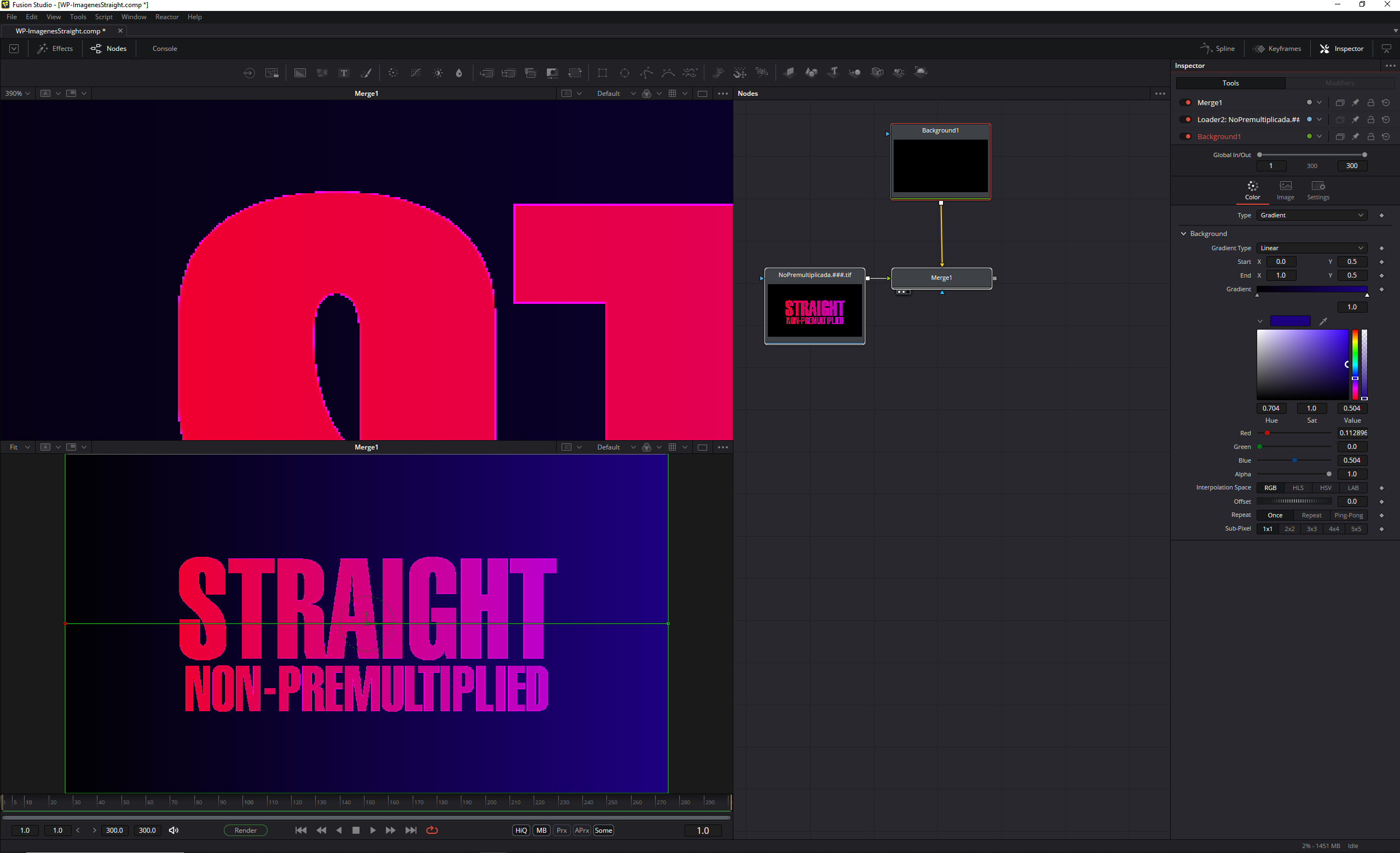Open the Gradient Type dropdown
1400x853 pixels.
[1311, 248]
